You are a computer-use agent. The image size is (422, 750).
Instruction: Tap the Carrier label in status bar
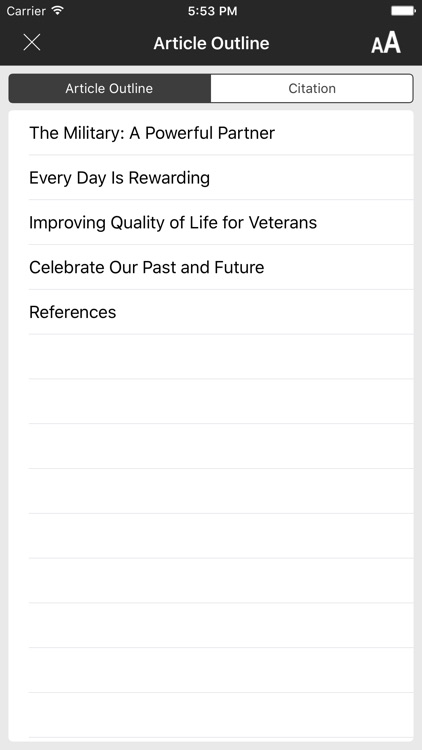26,11
